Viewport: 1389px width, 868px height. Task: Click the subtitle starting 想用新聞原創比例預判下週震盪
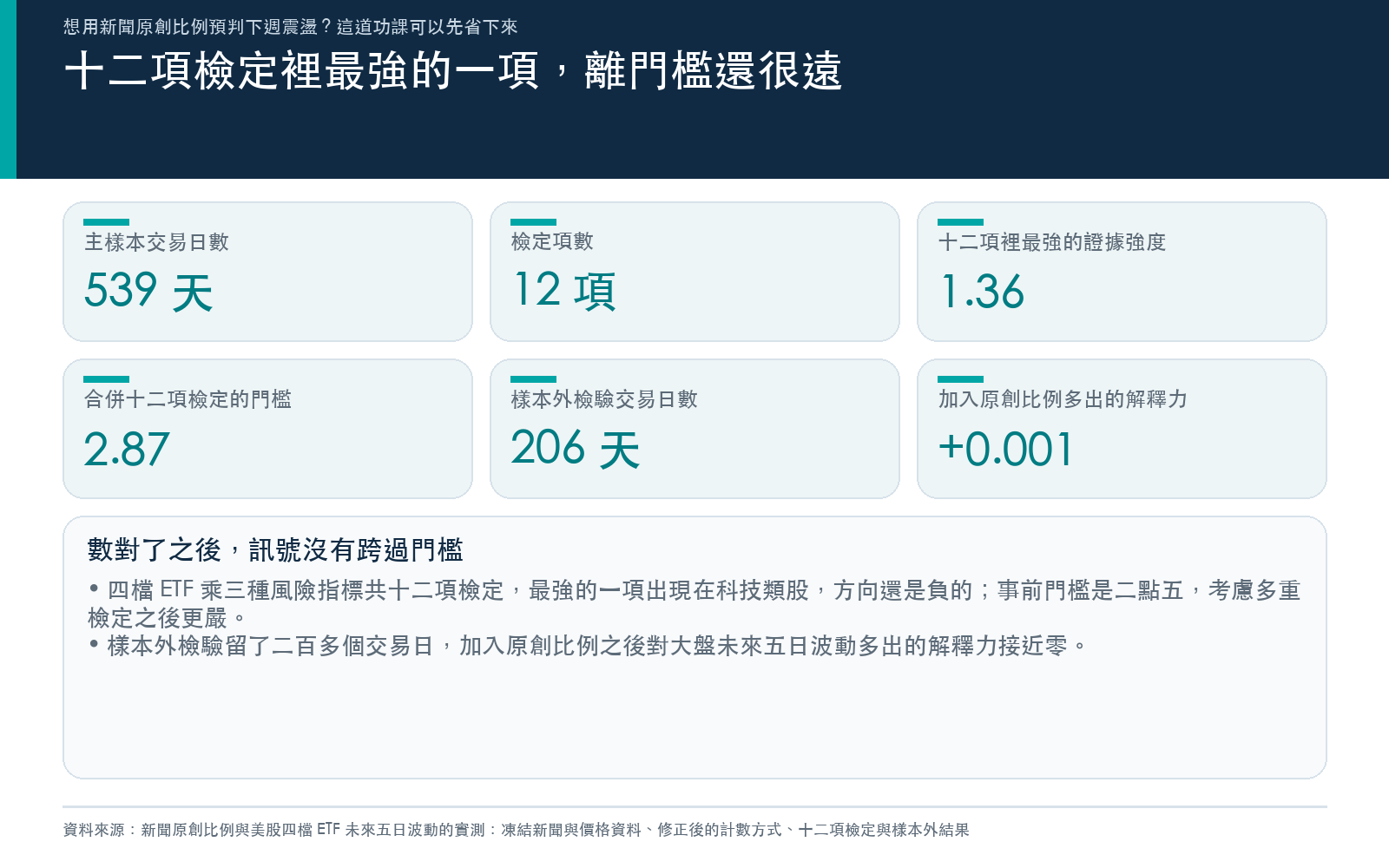(x=290, y=27)
